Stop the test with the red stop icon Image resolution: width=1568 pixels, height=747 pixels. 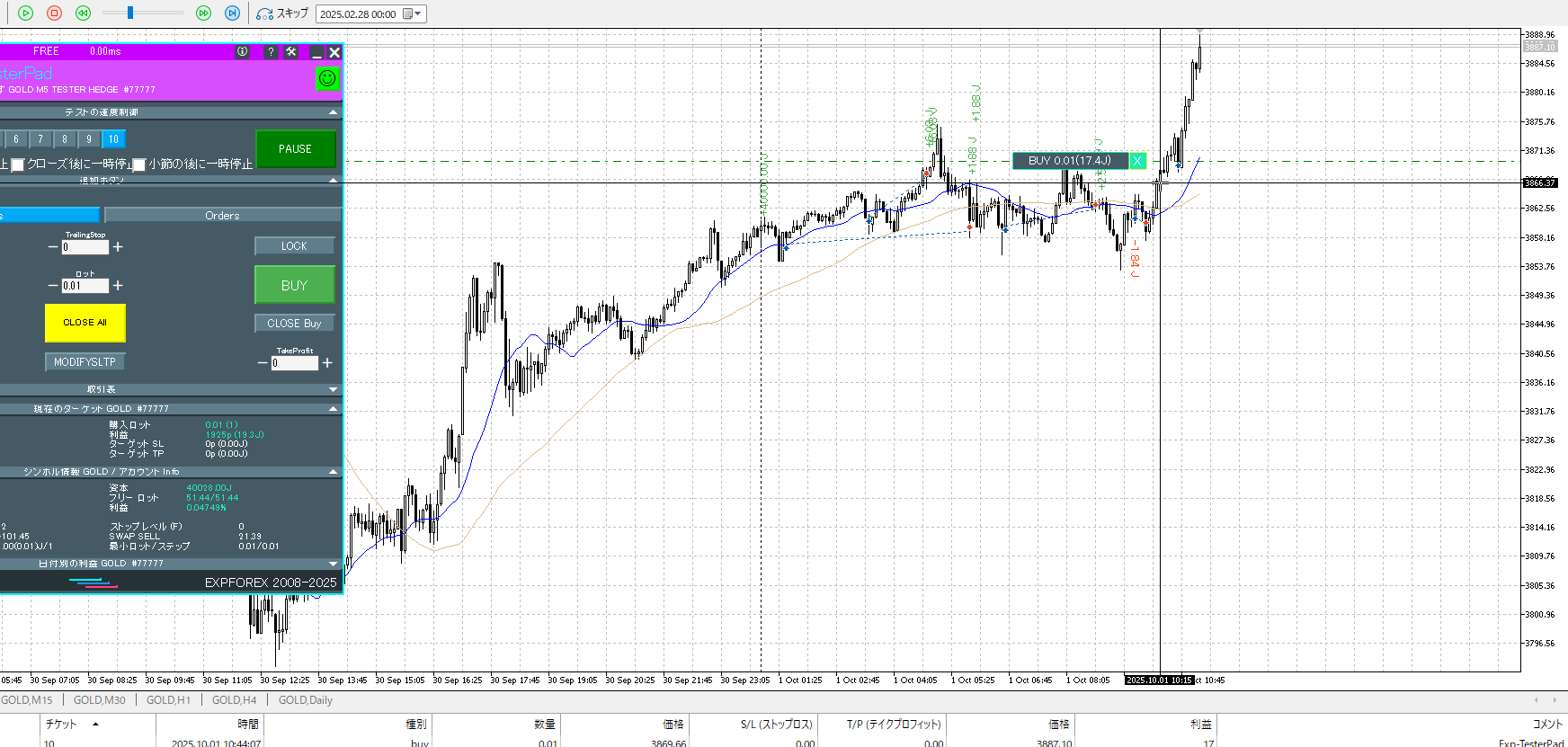point(54,13)
